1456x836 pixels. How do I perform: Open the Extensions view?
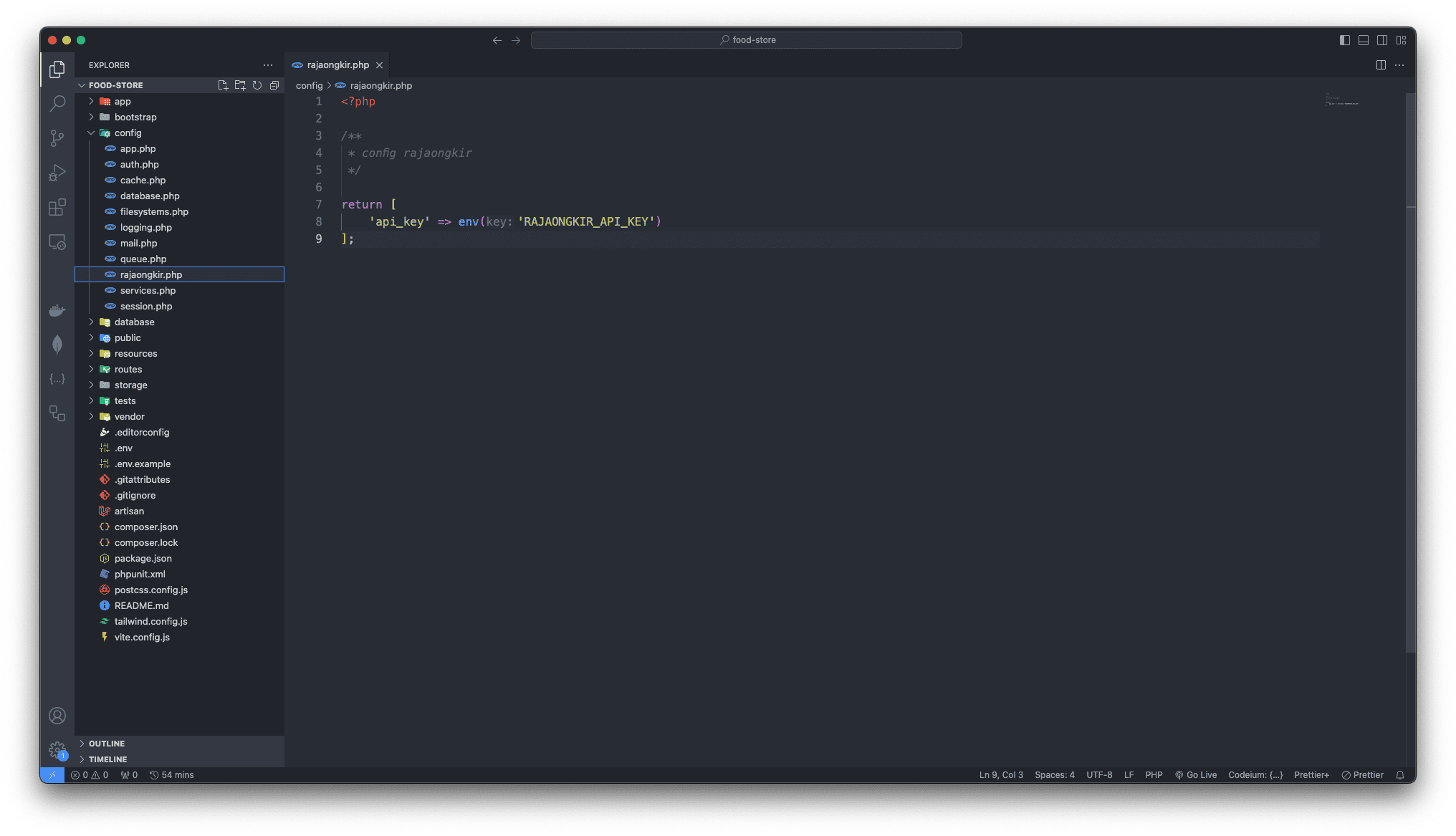click(57, 207)
